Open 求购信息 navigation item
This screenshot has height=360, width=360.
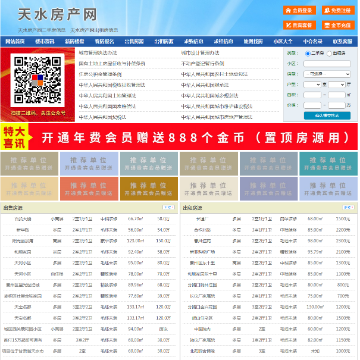[x=194, y=42]
